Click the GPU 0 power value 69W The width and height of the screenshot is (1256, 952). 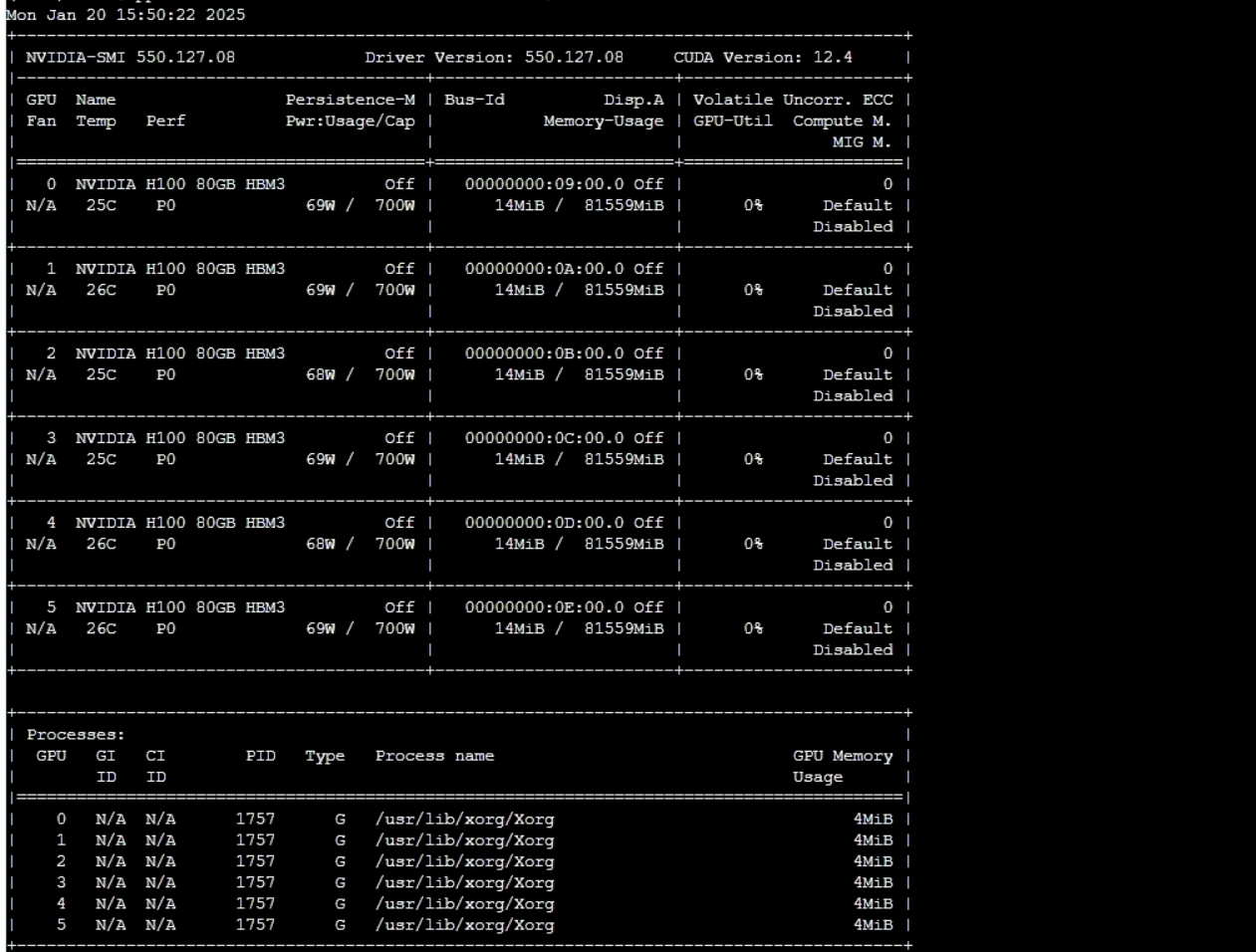point(321,206)
